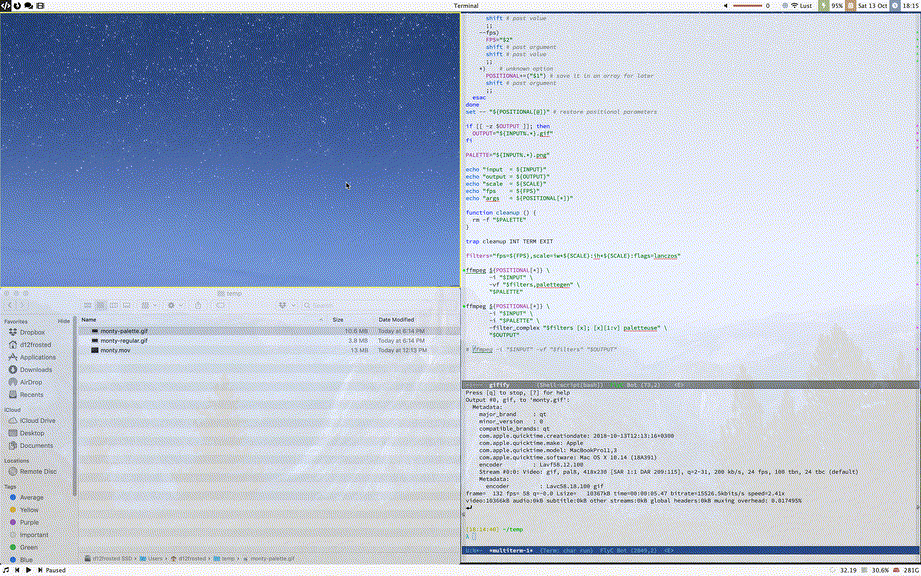Open AirDrop from the sidebar
This screenshot has height=576, width=921.
32,382
